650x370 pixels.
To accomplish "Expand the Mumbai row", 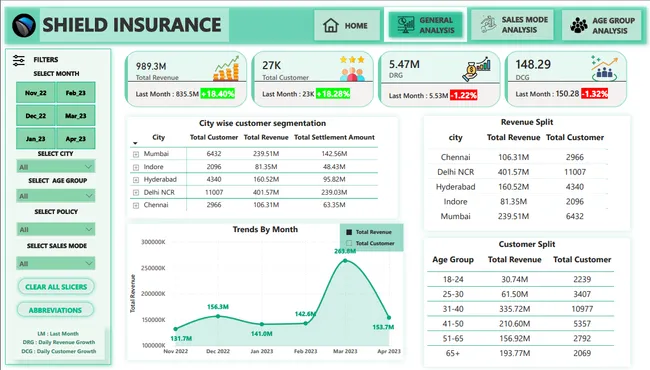I will [x=136, y=154].
